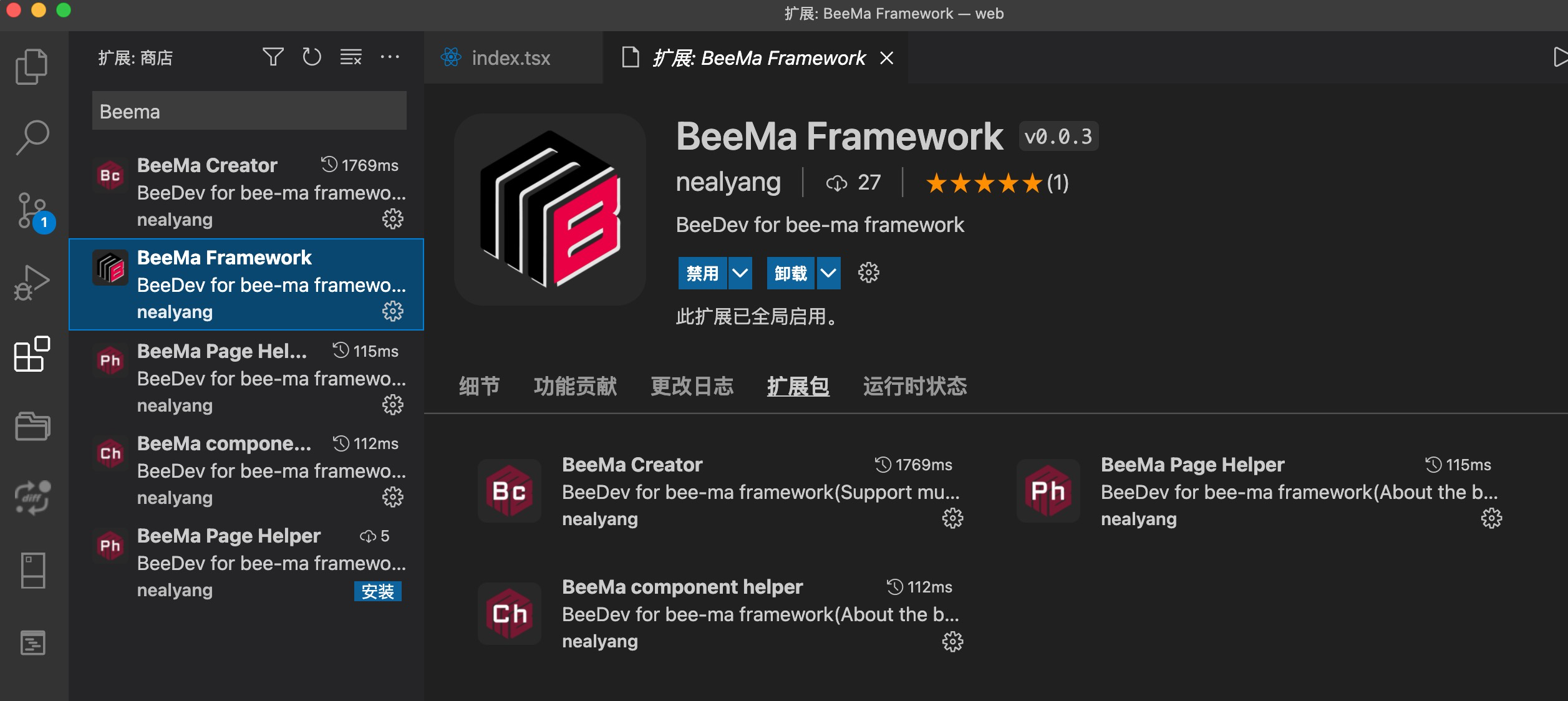Open the Explorer view in activity bar
This screenshot has height=701, width=1568.
31,66
